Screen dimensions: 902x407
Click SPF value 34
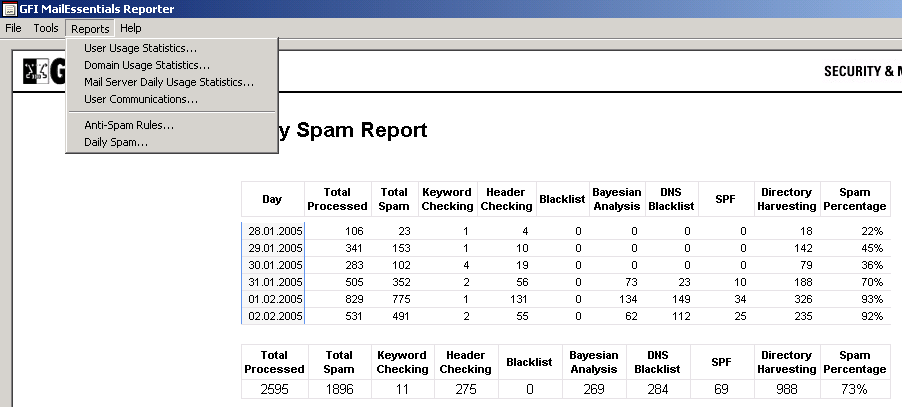[x=740, y=299]
